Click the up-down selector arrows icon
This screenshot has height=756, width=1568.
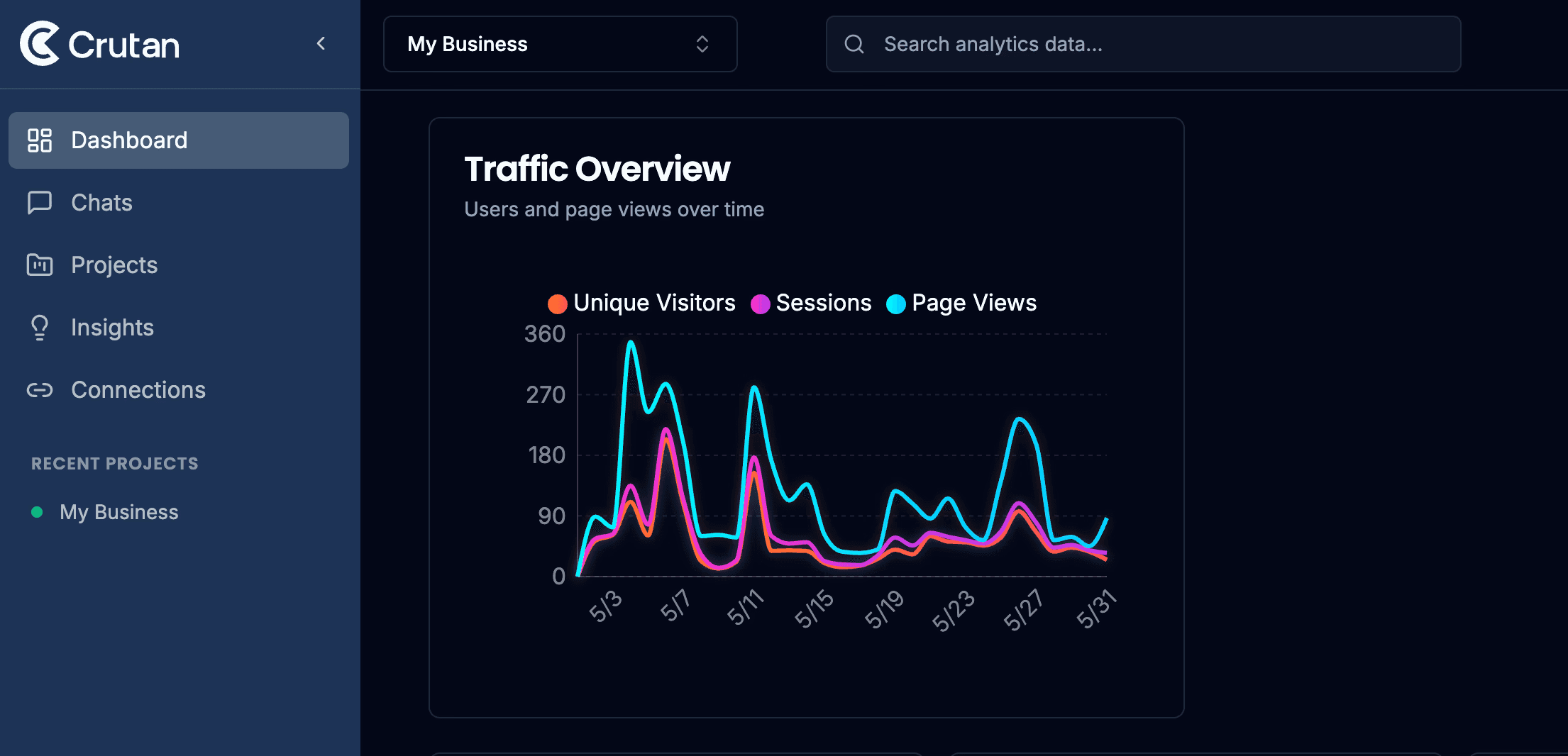[702, 44]
